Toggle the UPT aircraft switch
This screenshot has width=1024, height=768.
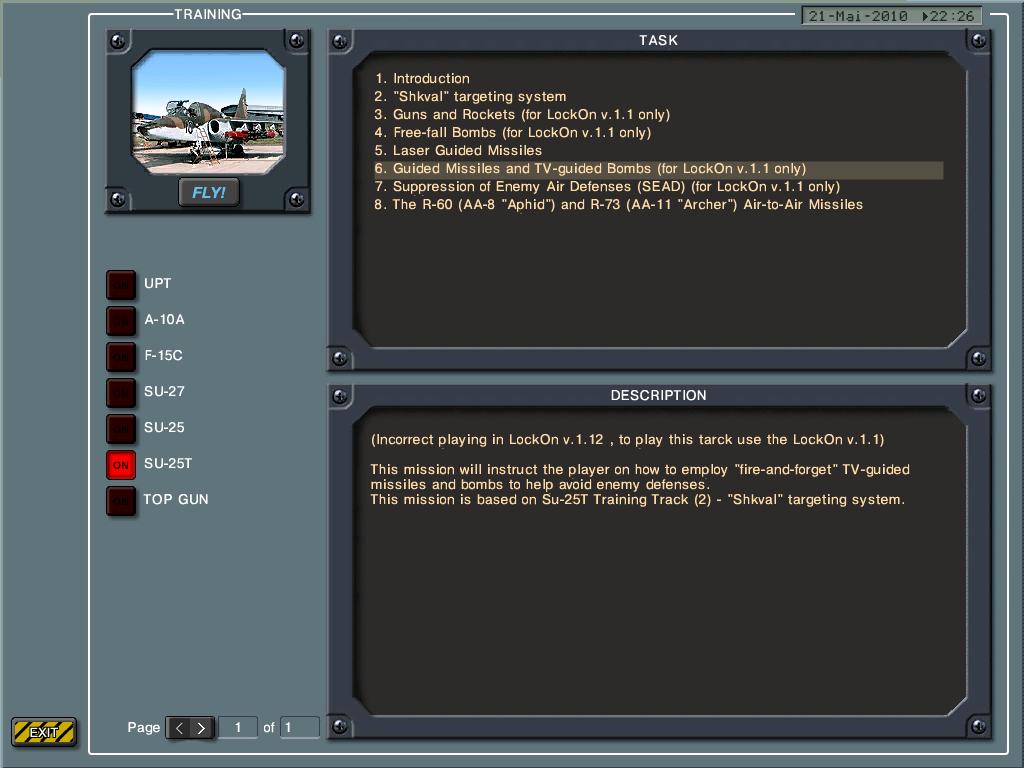[121, 284]
